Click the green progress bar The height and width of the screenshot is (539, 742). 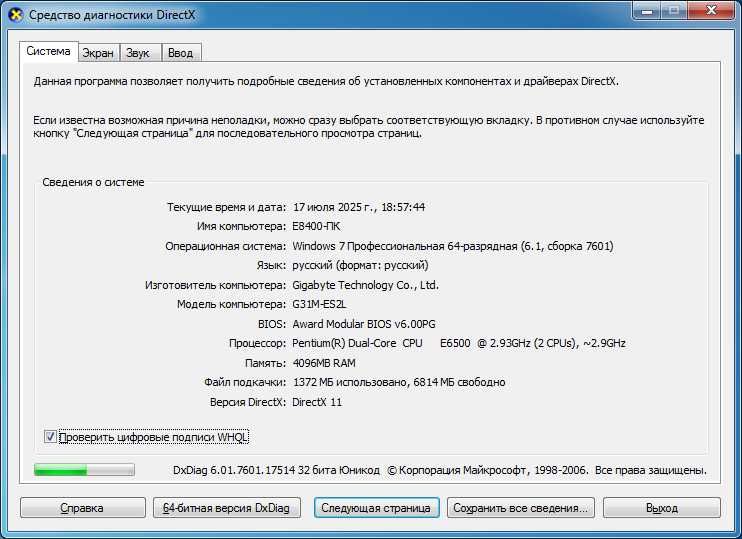(84, 470)
